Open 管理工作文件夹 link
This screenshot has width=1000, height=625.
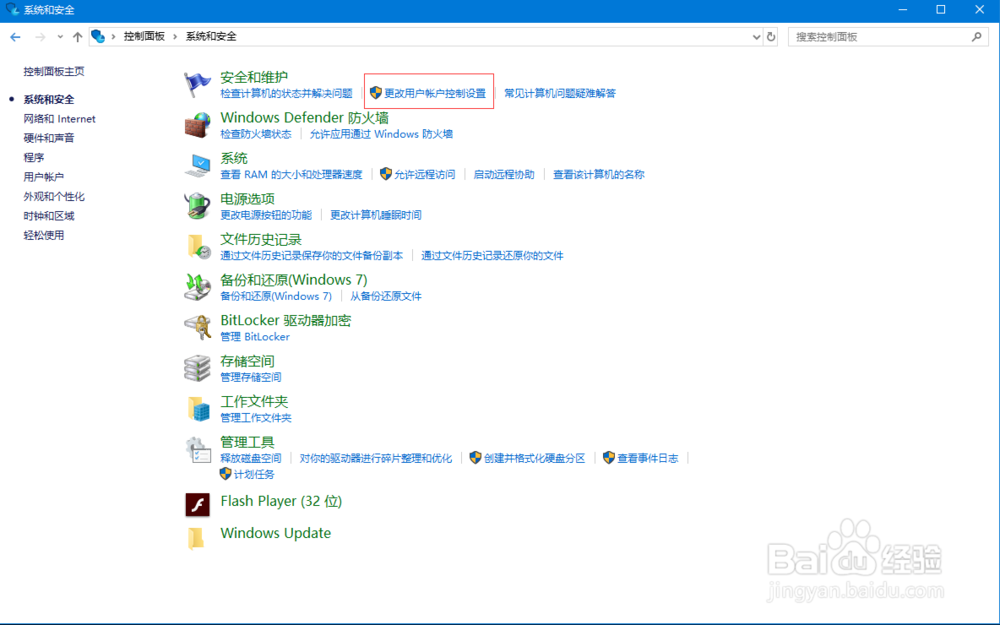[x=256, y=418]
